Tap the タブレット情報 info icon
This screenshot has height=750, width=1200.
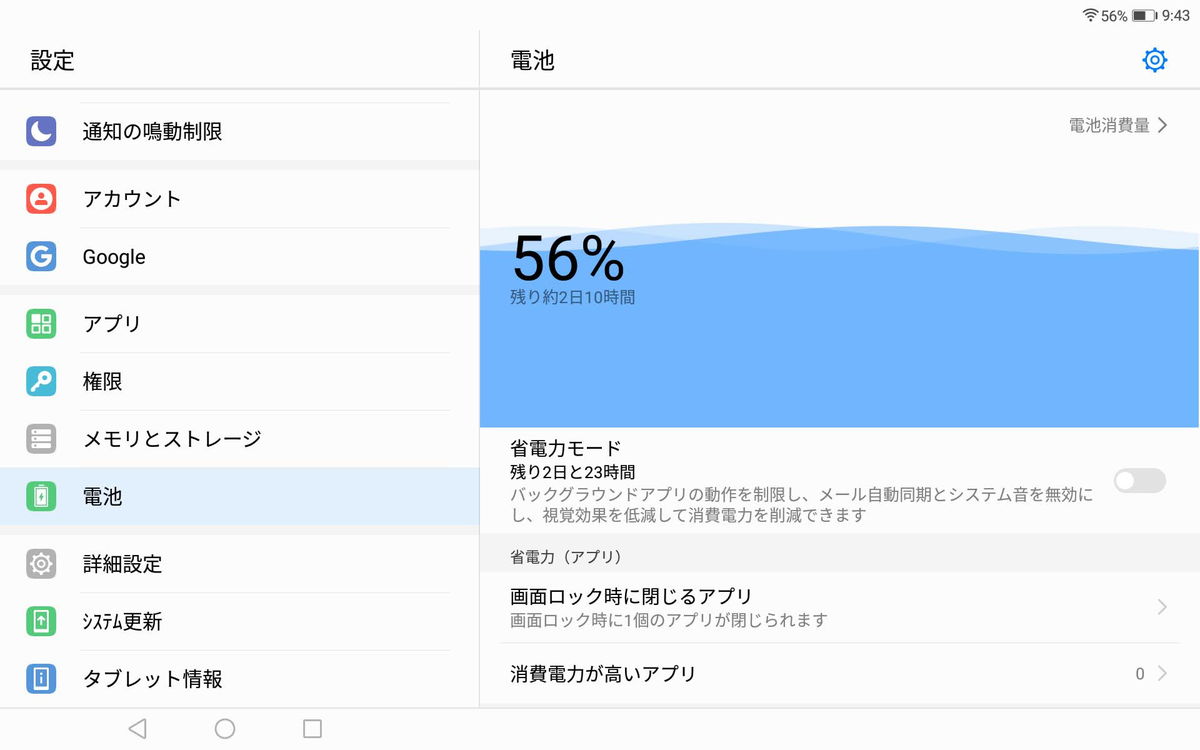[x=41, y=679]
